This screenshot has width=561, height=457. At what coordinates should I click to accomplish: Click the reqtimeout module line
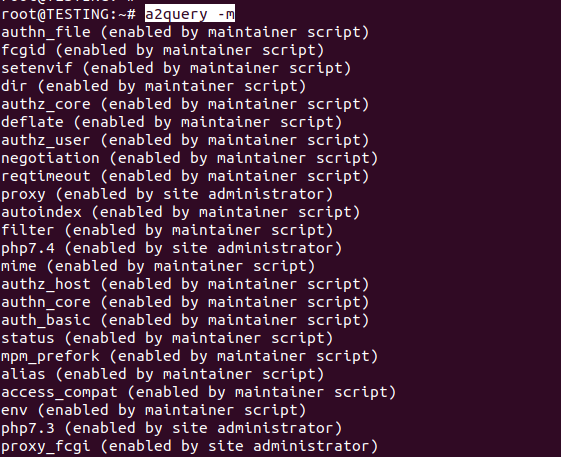pos(185,176)
